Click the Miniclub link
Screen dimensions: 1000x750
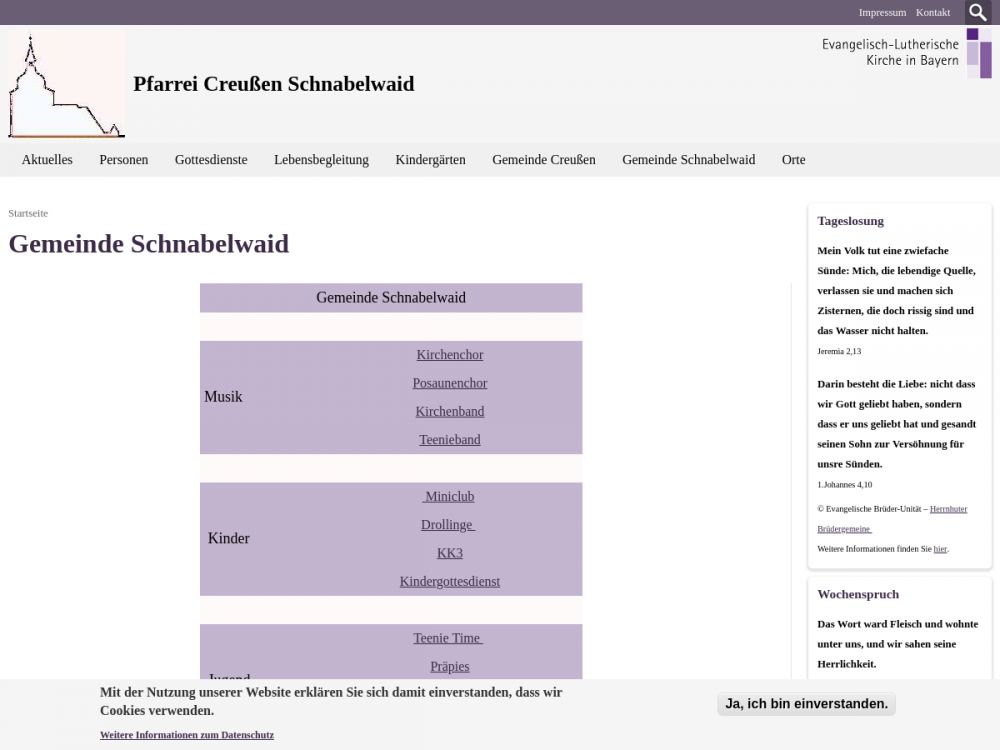[449, 497]
